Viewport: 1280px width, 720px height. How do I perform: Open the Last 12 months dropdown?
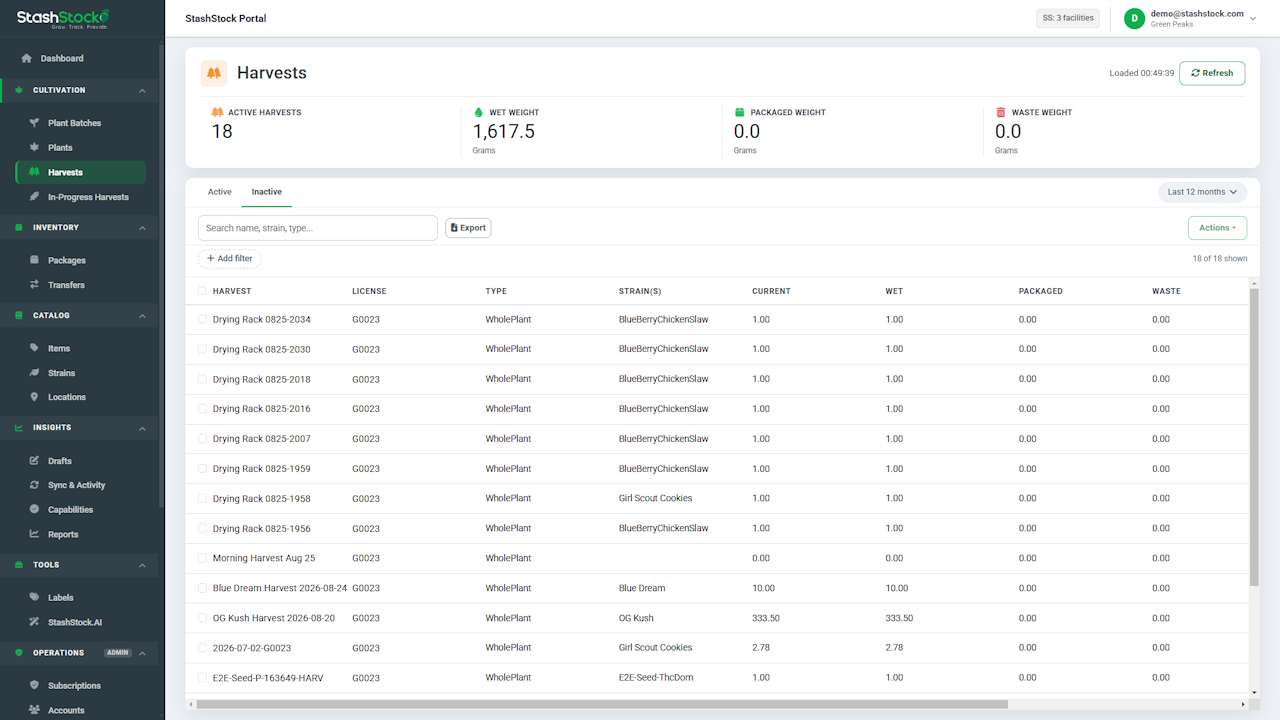tap(1202, 192)
